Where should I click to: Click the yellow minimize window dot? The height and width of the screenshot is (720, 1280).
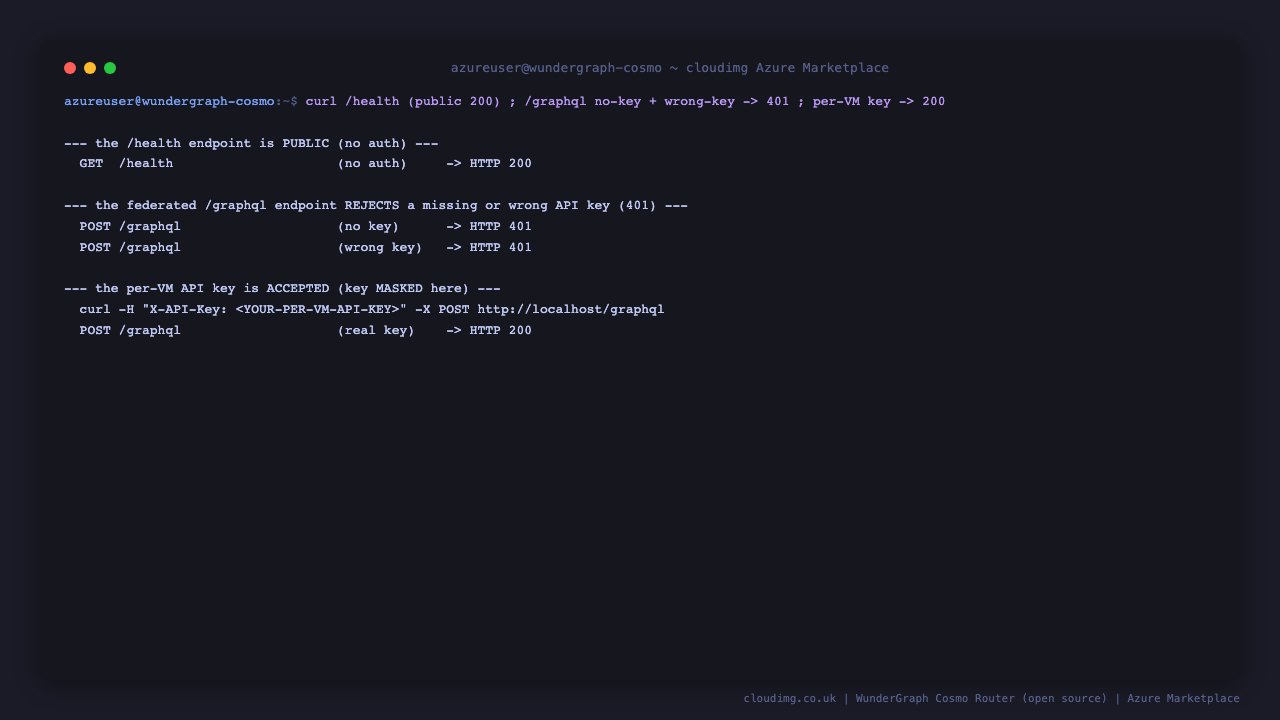(90, 68)
